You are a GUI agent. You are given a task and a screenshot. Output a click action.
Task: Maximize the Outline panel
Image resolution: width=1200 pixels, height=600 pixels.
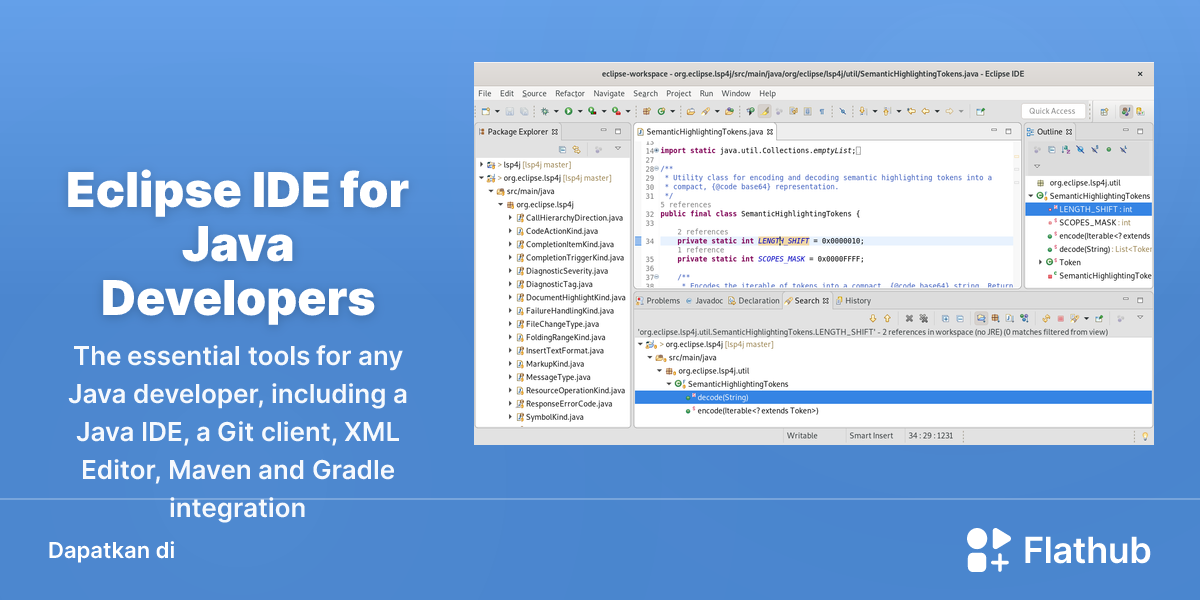tap(1140, 131)
